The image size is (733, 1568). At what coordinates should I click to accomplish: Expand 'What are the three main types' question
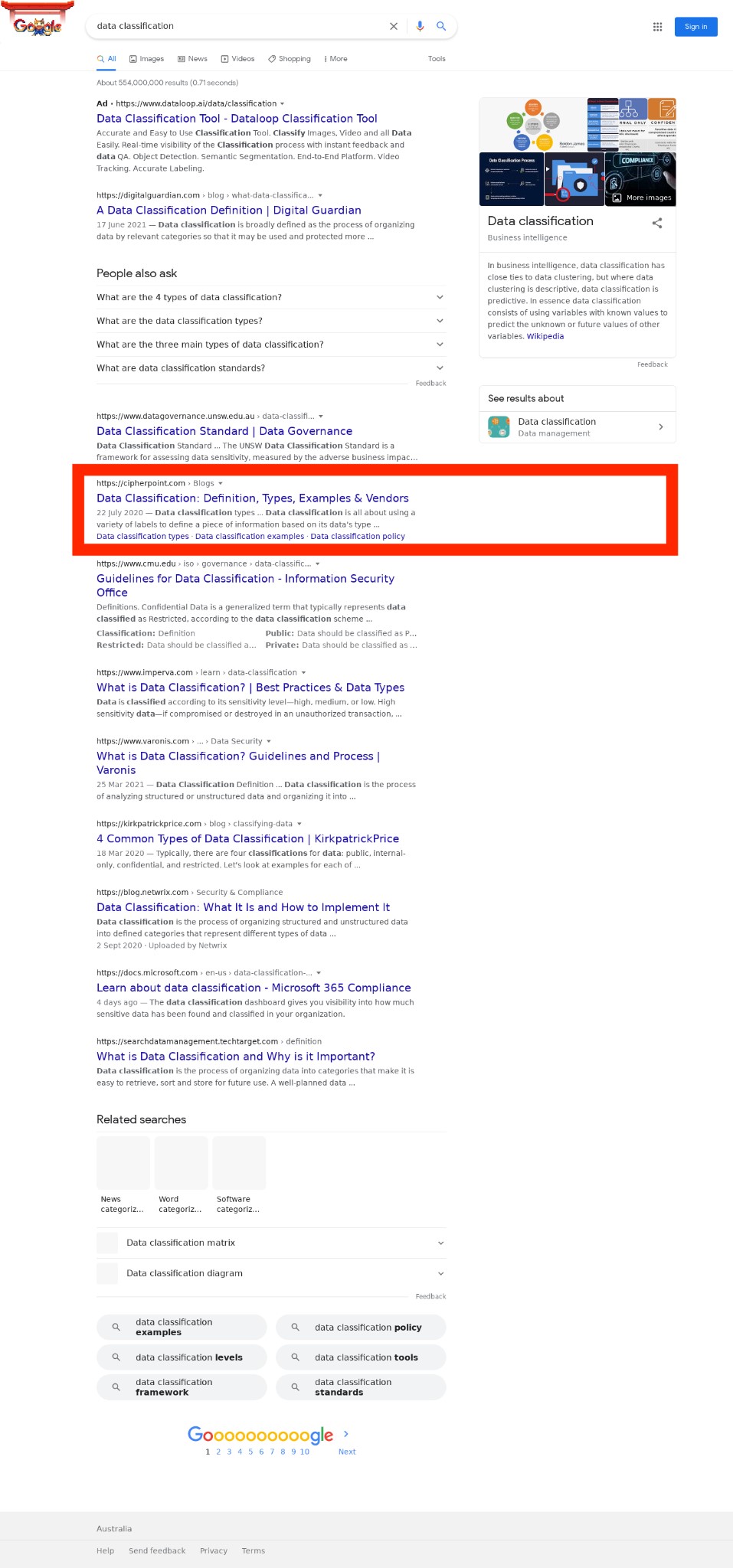[x=271, y=345]
